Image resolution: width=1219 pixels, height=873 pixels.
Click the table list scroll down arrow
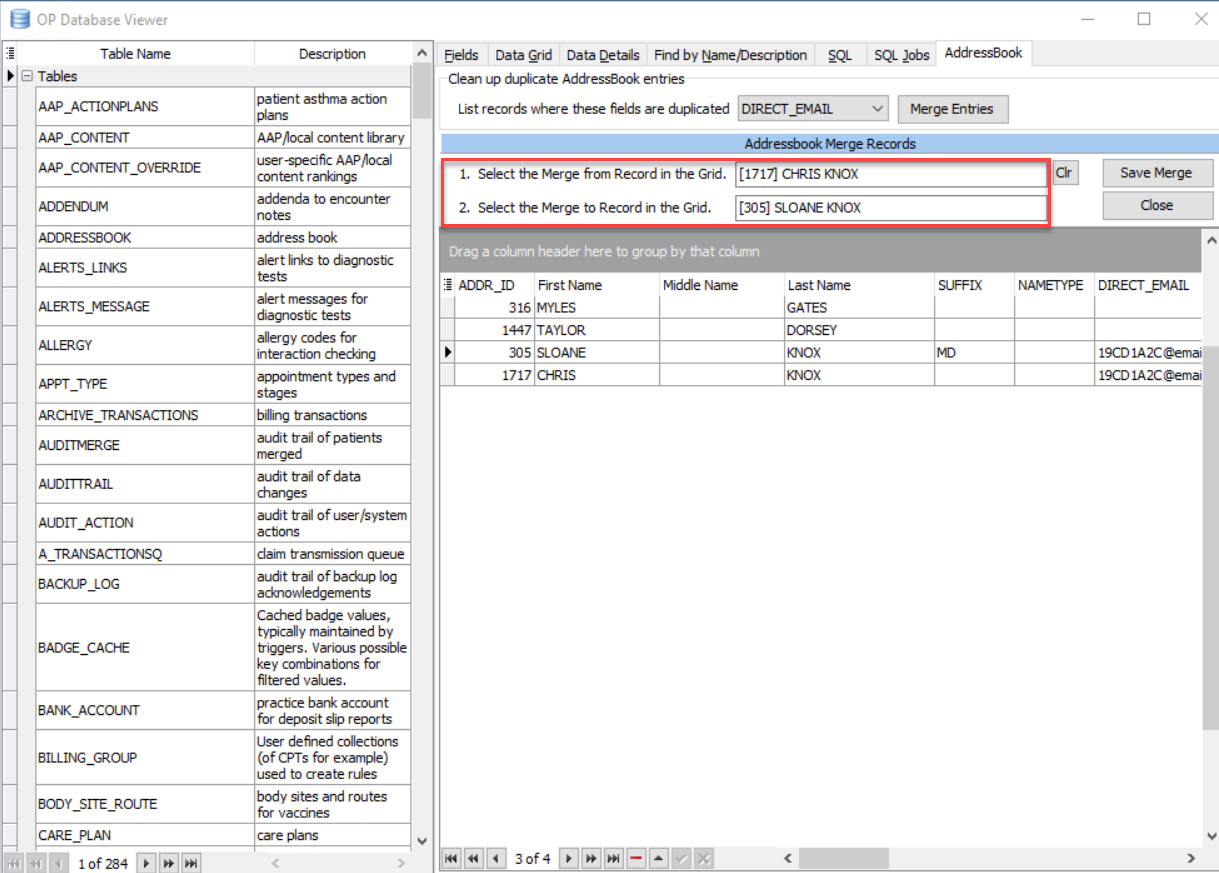(x=421, y=842)
